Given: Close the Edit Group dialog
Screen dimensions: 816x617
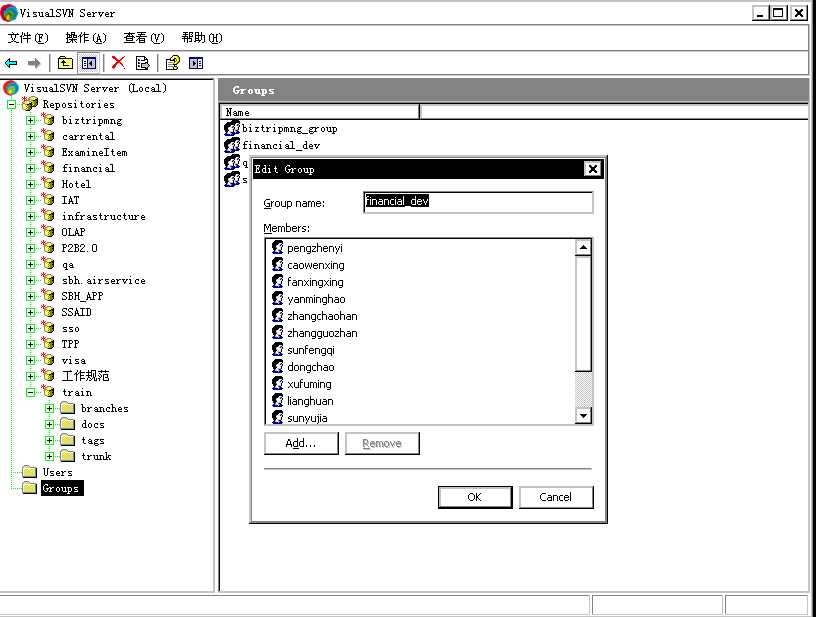Looking at the screenshot, I should pos(592,169).
